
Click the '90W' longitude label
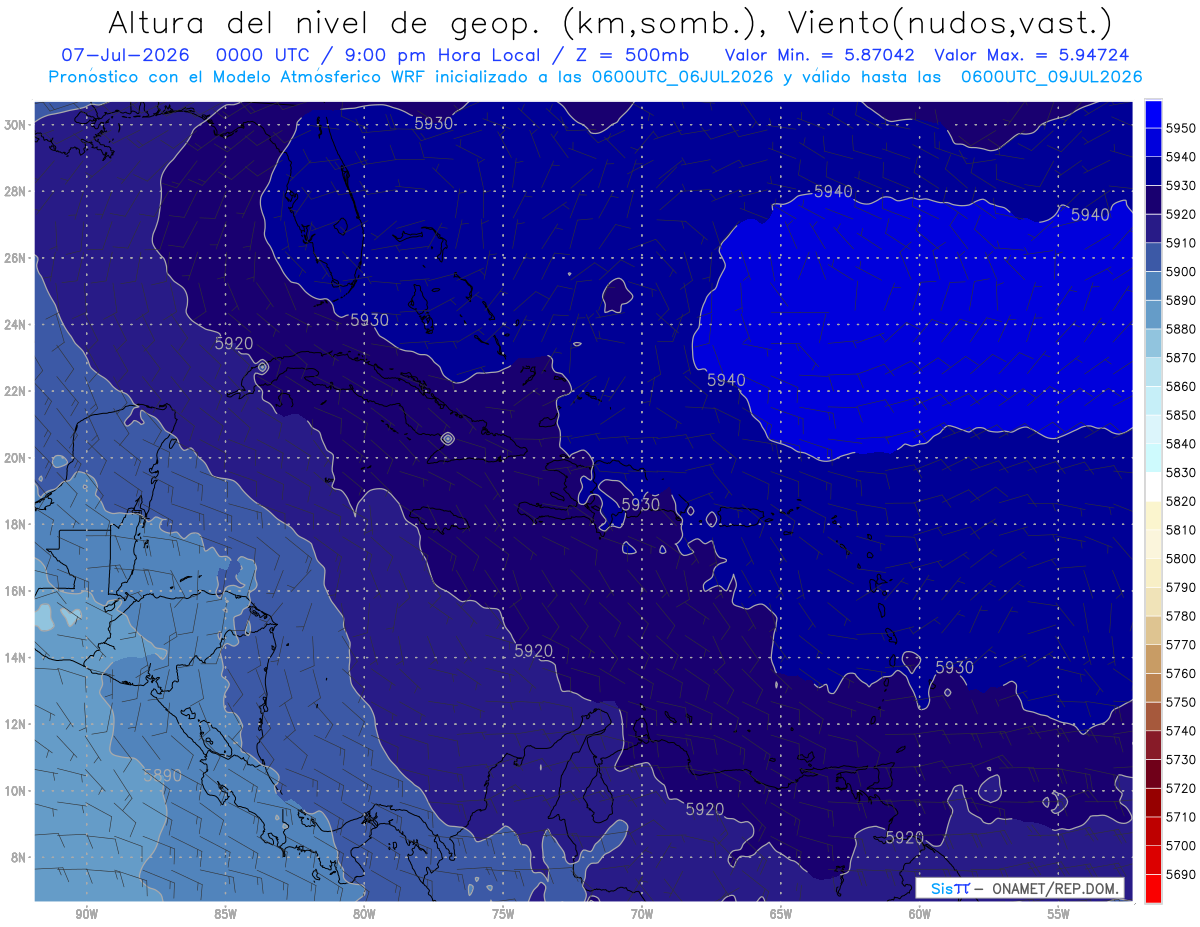[87, 914]
